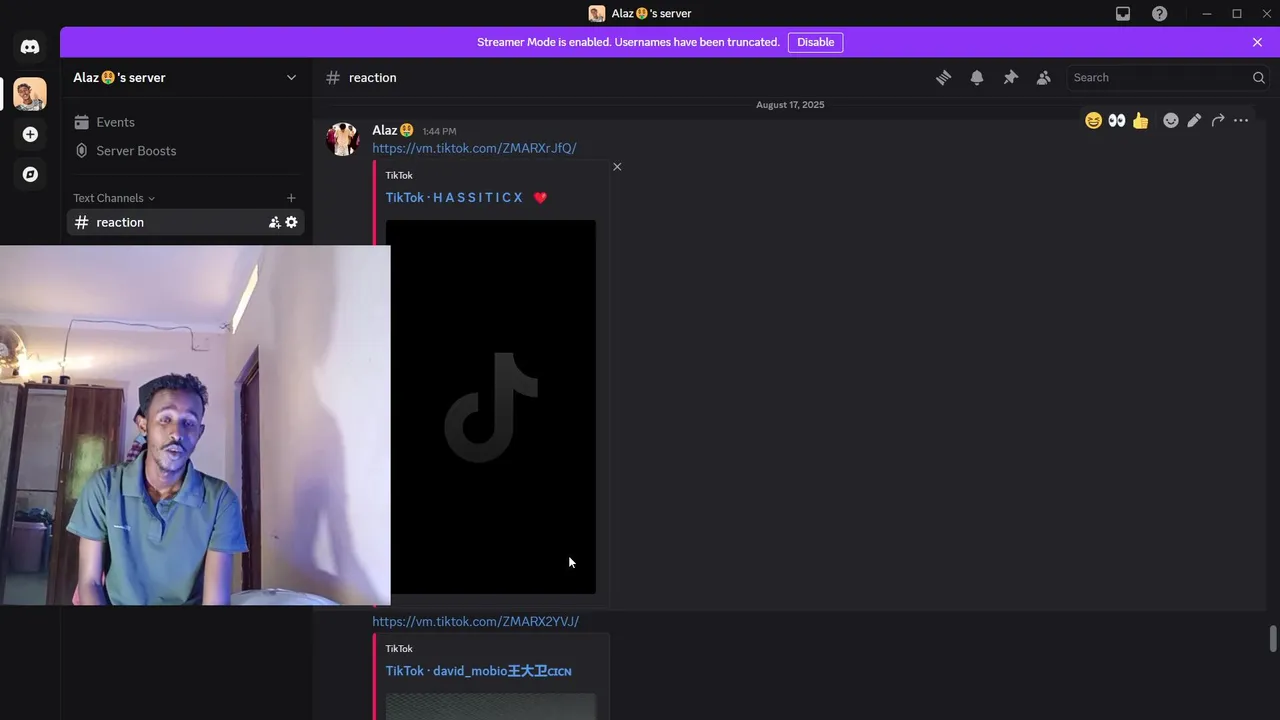Forward the message with arrow icon
Viewport: 1280px width, 720px height.
(x=1218, y=120)
